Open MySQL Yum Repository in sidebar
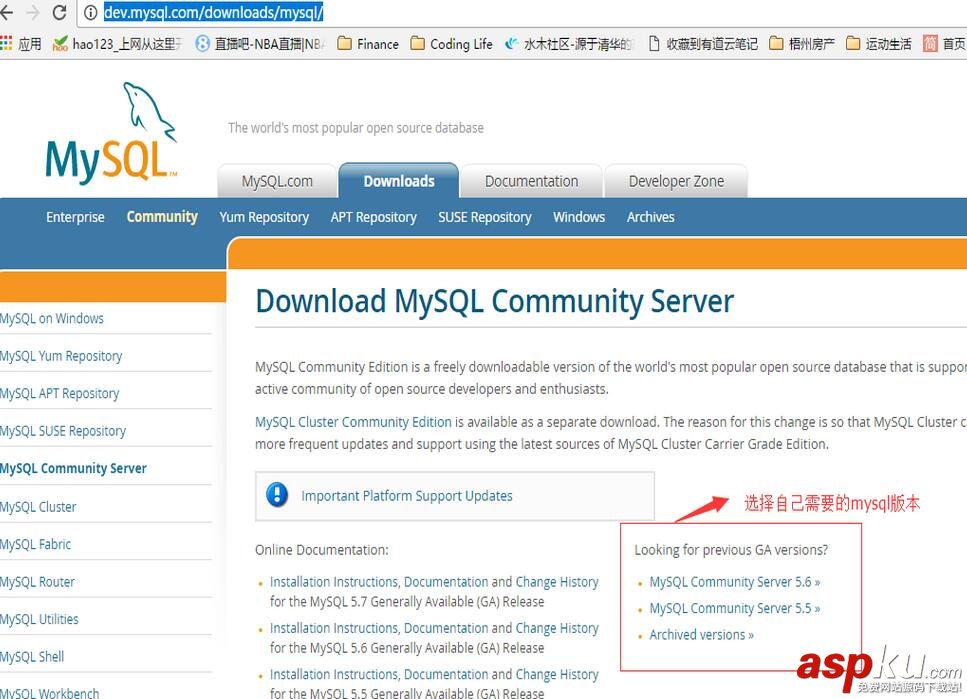This screenshot has height=699, width=967. pyautogui.click(x=61, y=356)
